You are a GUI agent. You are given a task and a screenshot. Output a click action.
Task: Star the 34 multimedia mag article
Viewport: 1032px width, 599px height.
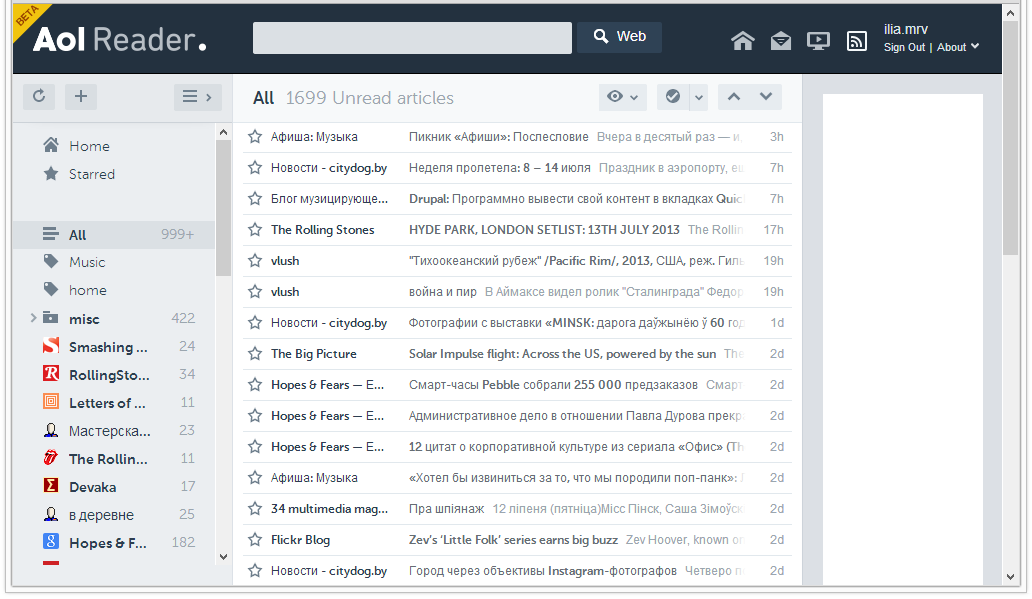click(x=255, y=509)
